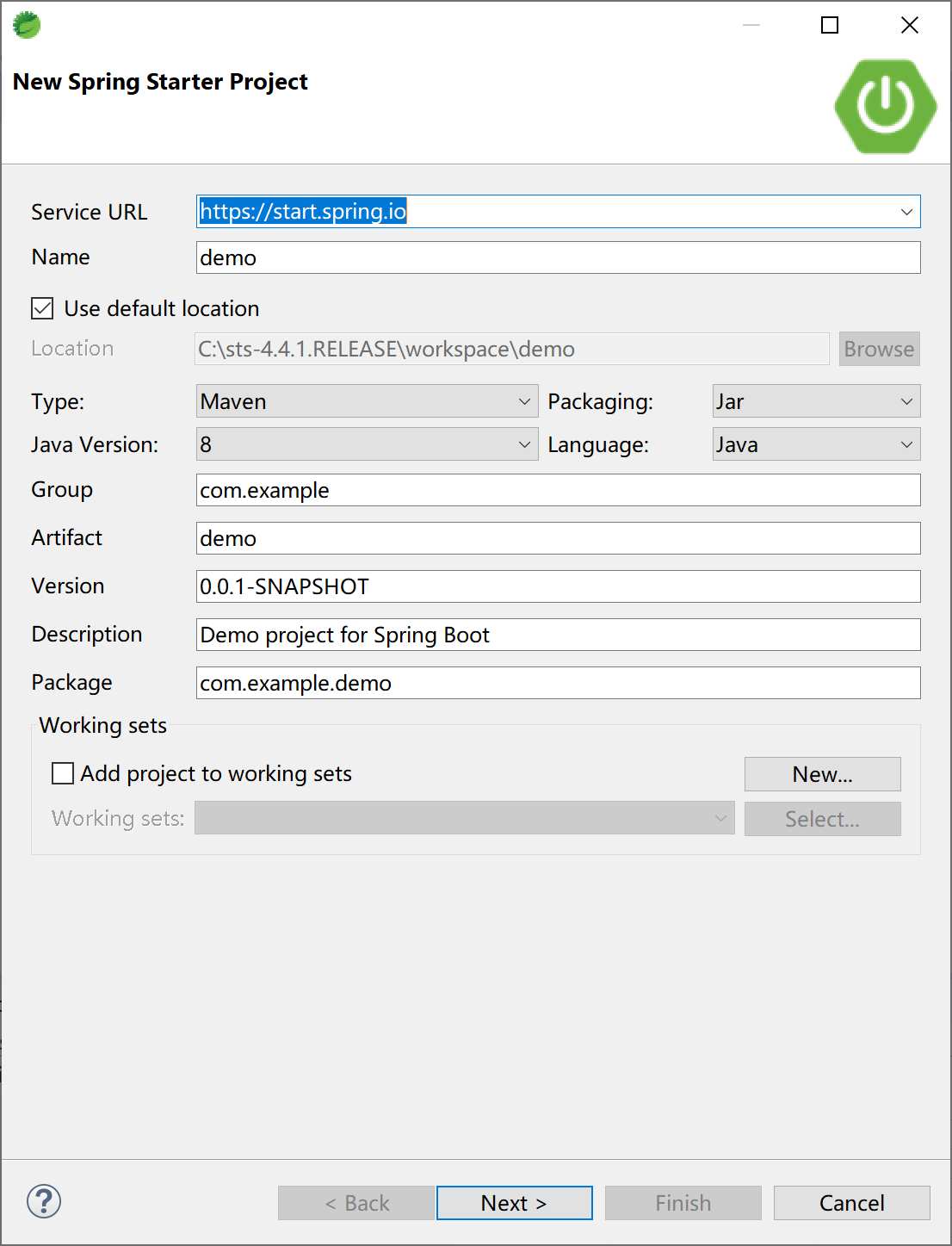Cancel the project creation wizard
952x1246 pixels.
851,1203
